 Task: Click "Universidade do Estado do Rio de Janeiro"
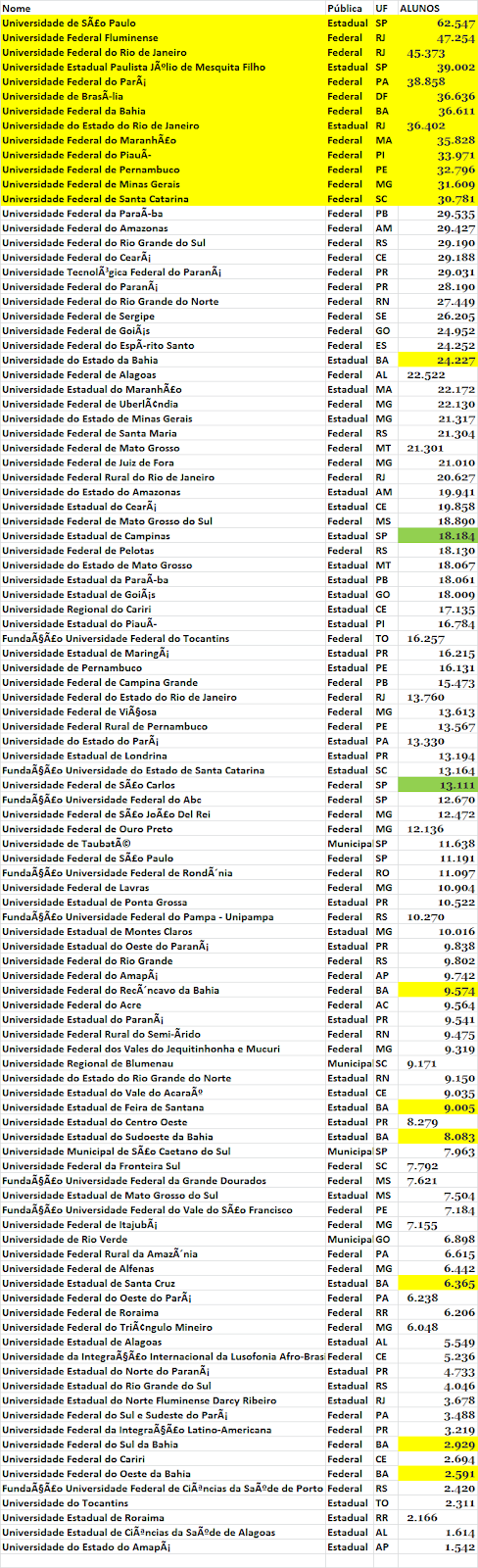(100, 125)
